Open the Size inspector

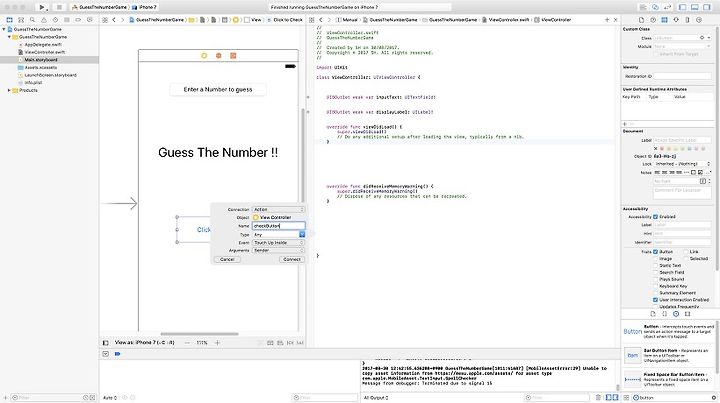pyautogui.click(x=687, y=20)
